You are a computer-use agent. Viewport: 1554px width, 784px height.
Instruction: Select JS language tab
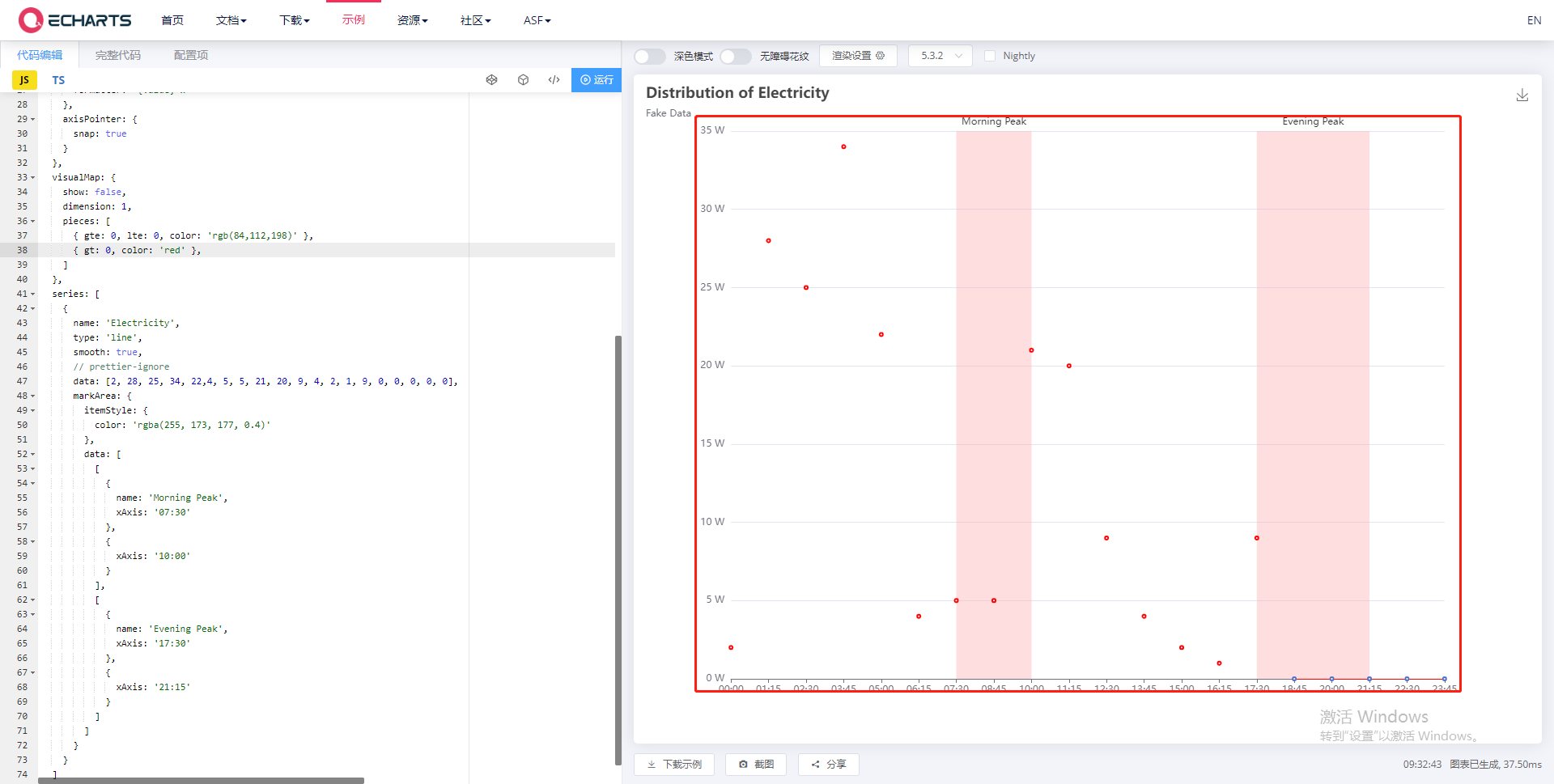[24, 80]
